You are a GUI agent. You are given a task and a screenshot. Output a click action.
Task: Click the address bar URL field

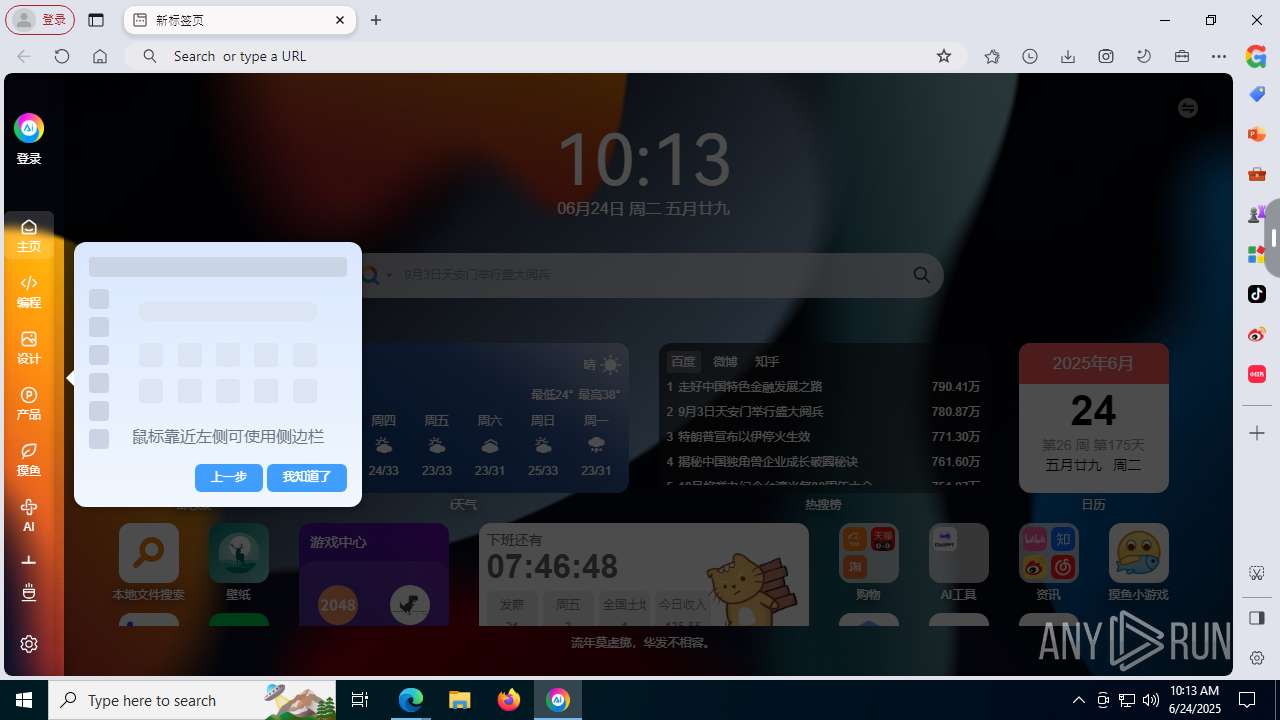coord(545,56)
